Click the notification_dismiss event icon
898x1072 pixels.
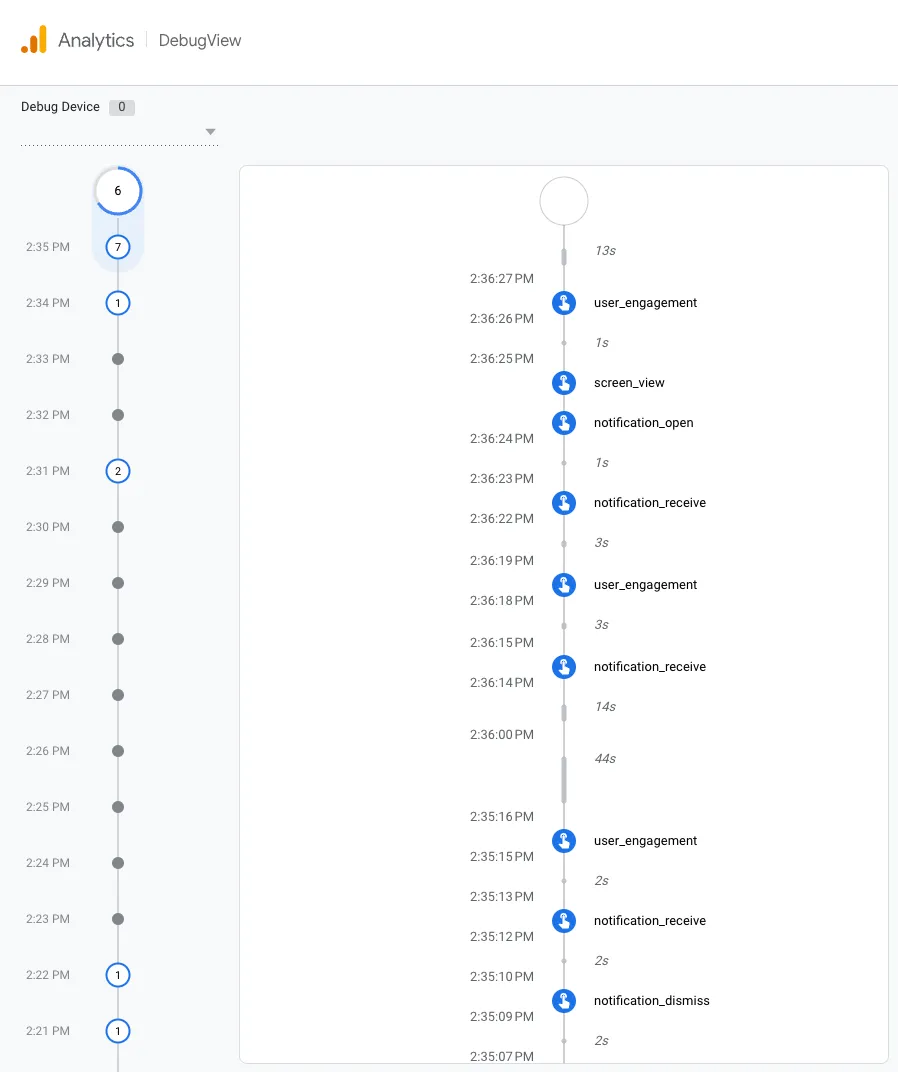pyautogui.click(x=564, y=1000)
